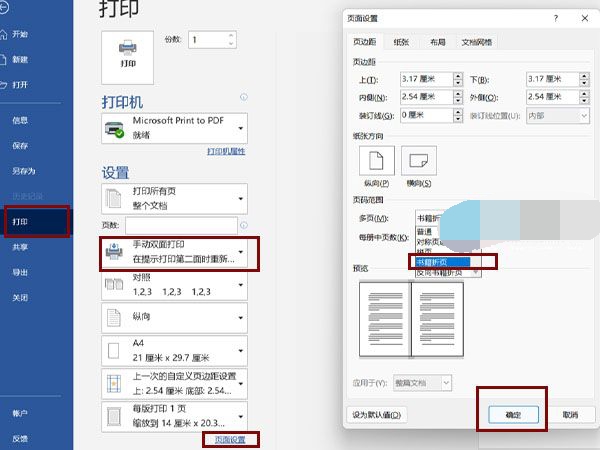Click printer info icon beside 打印机 heading
Image resolution: width=600 pixels, height=450 pixels.
[243, 98]
